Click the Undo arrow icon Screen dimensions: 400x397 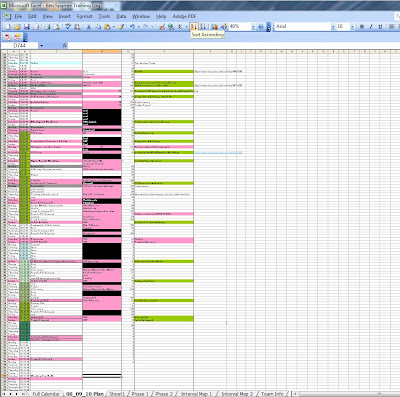click(132, 27)
